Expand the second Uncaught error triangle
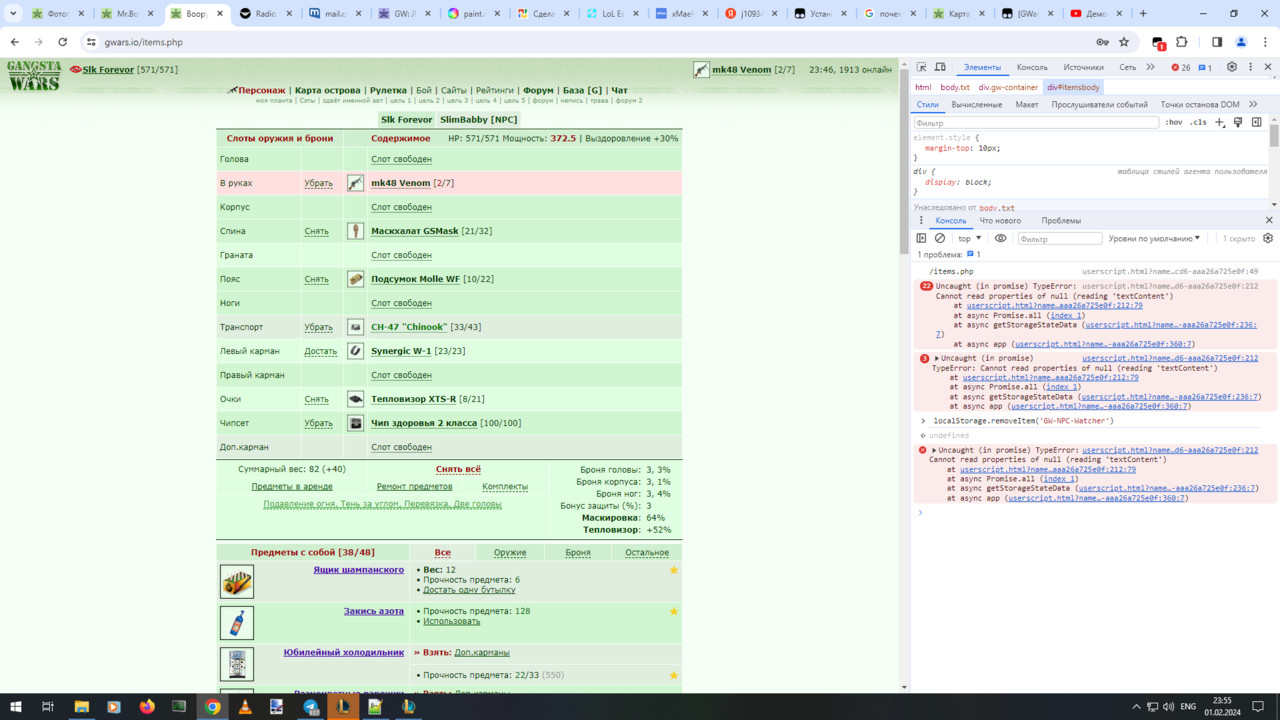Screen dimensions: 1280x720 937,358
